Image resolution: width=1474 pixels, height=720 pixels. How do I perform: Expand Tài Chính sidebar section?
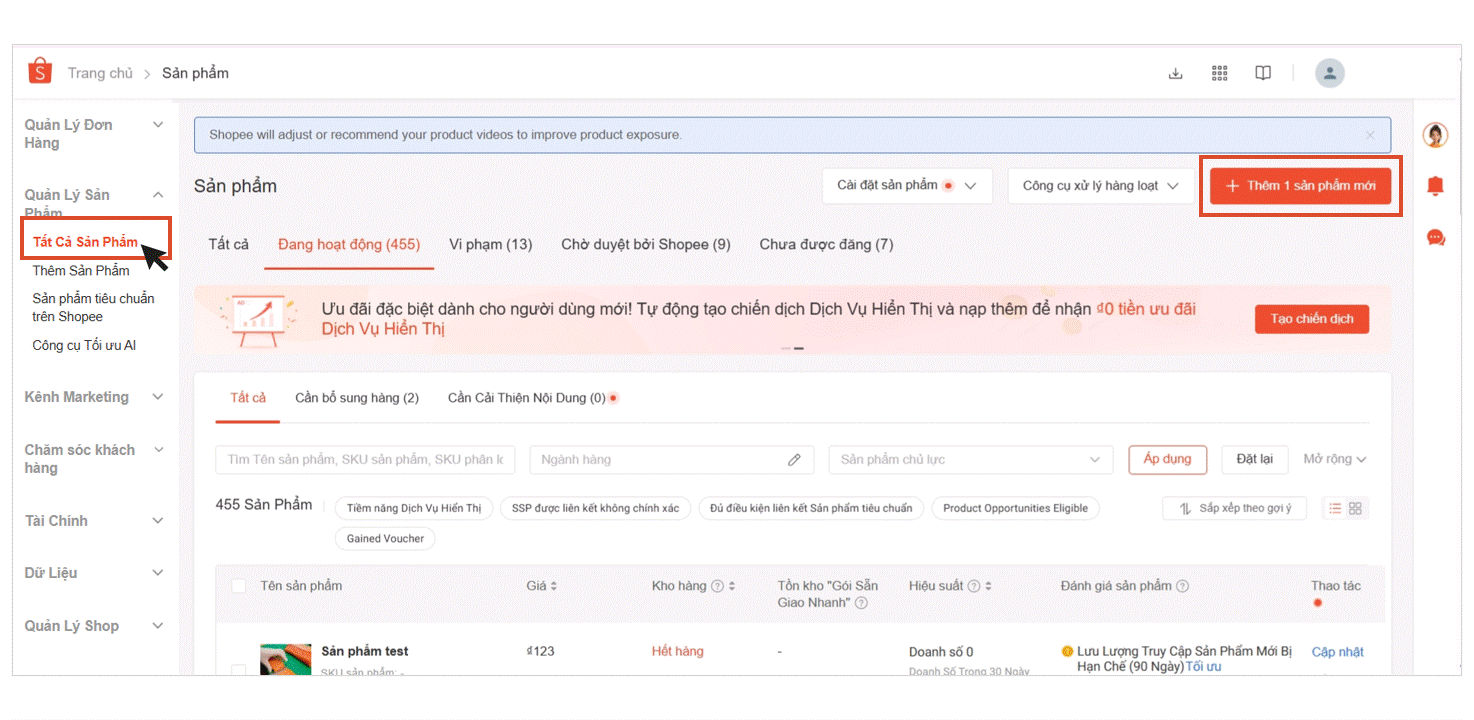pyautogui.click(x=158, y=521)
